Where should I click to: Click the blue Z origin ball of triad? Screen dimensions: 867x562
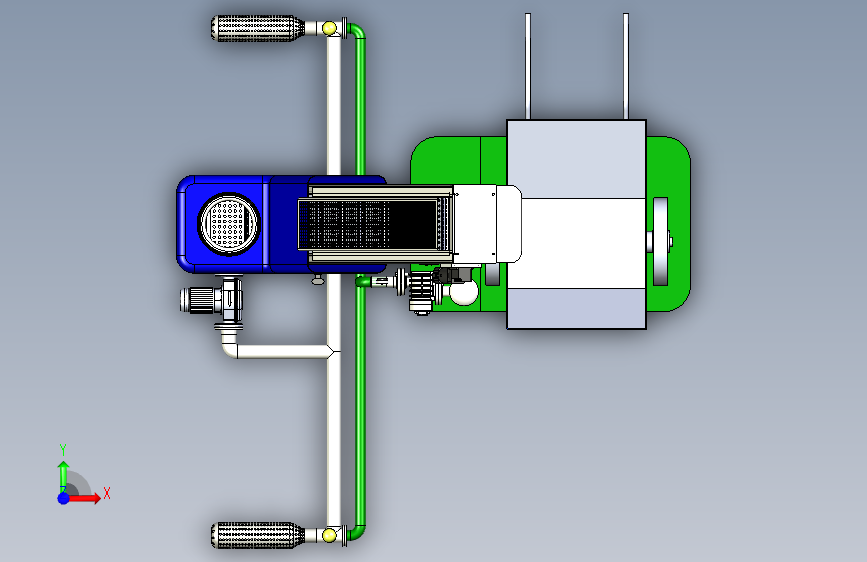pos(64,498)
